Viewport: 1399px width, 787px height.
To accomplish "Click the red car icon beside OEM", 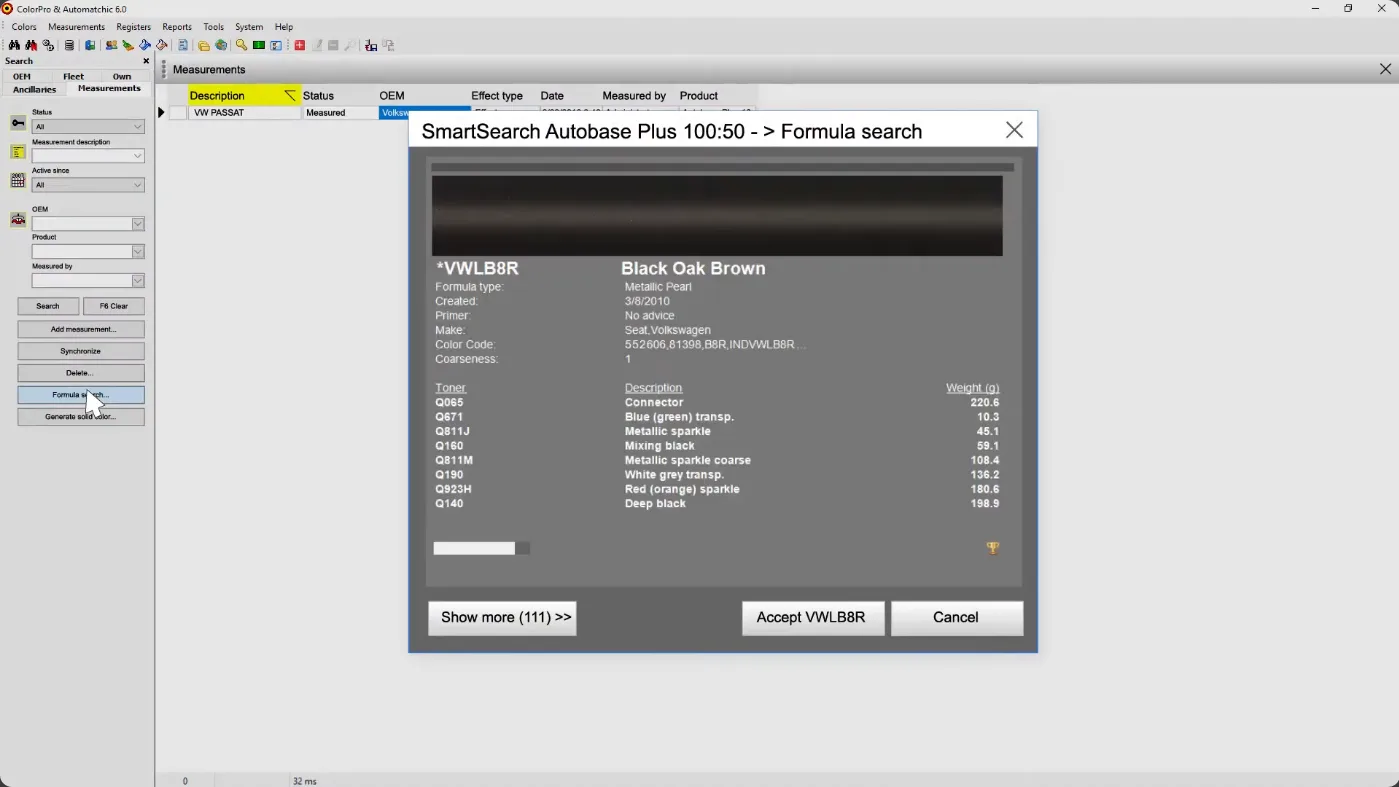I will [x=18, y=220].
